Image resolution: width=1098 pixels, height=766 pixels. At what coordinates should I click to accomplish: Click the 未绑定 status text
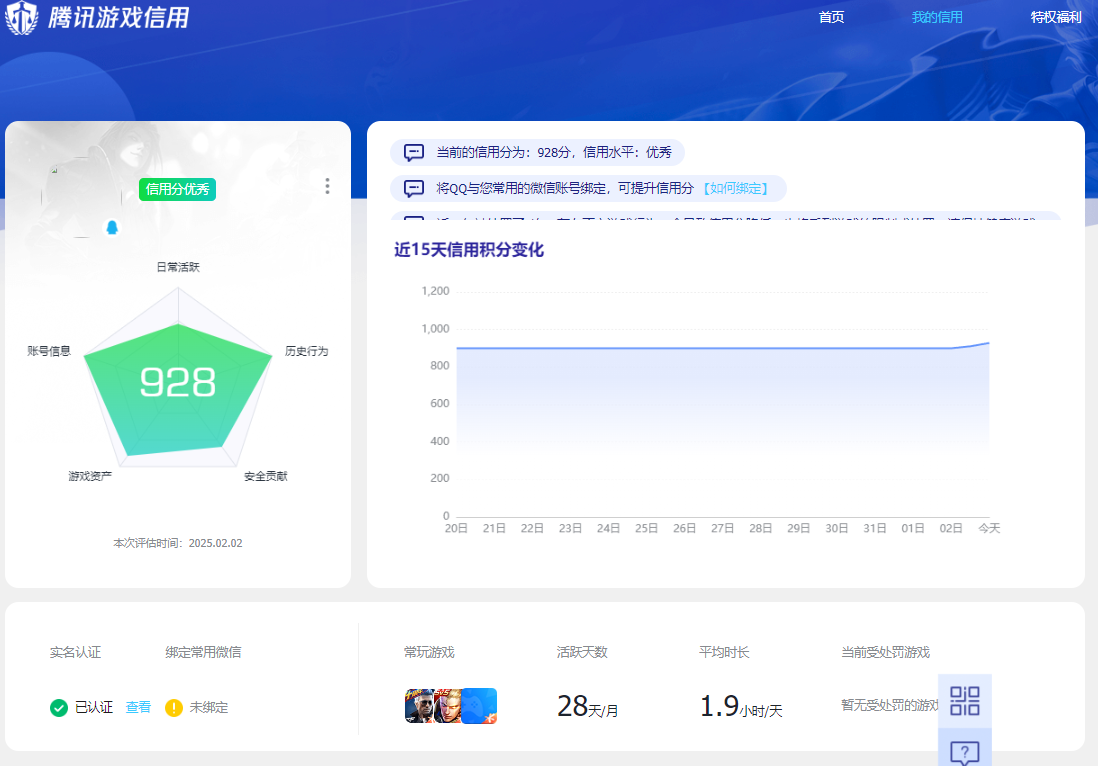click(209, 707)
